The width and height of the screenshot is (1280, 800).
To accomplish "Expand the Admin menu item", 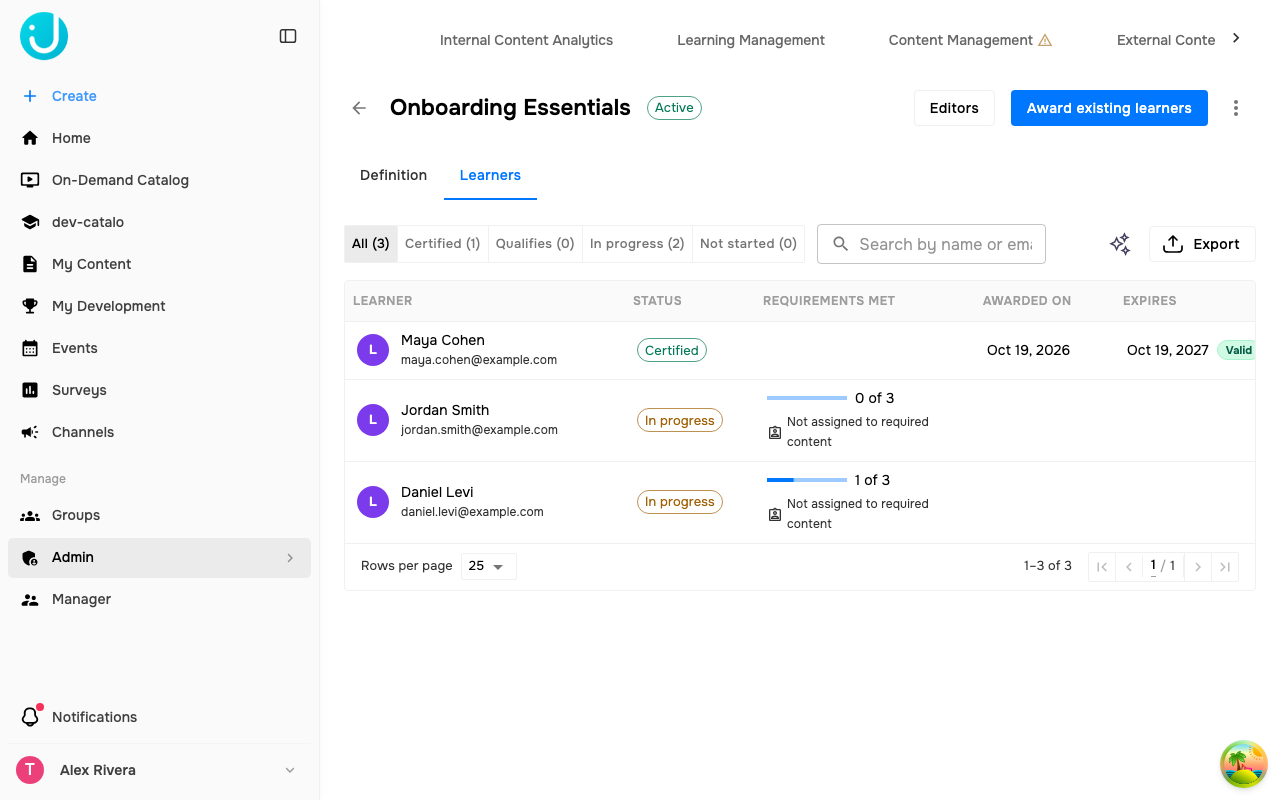I will point(160,557).
